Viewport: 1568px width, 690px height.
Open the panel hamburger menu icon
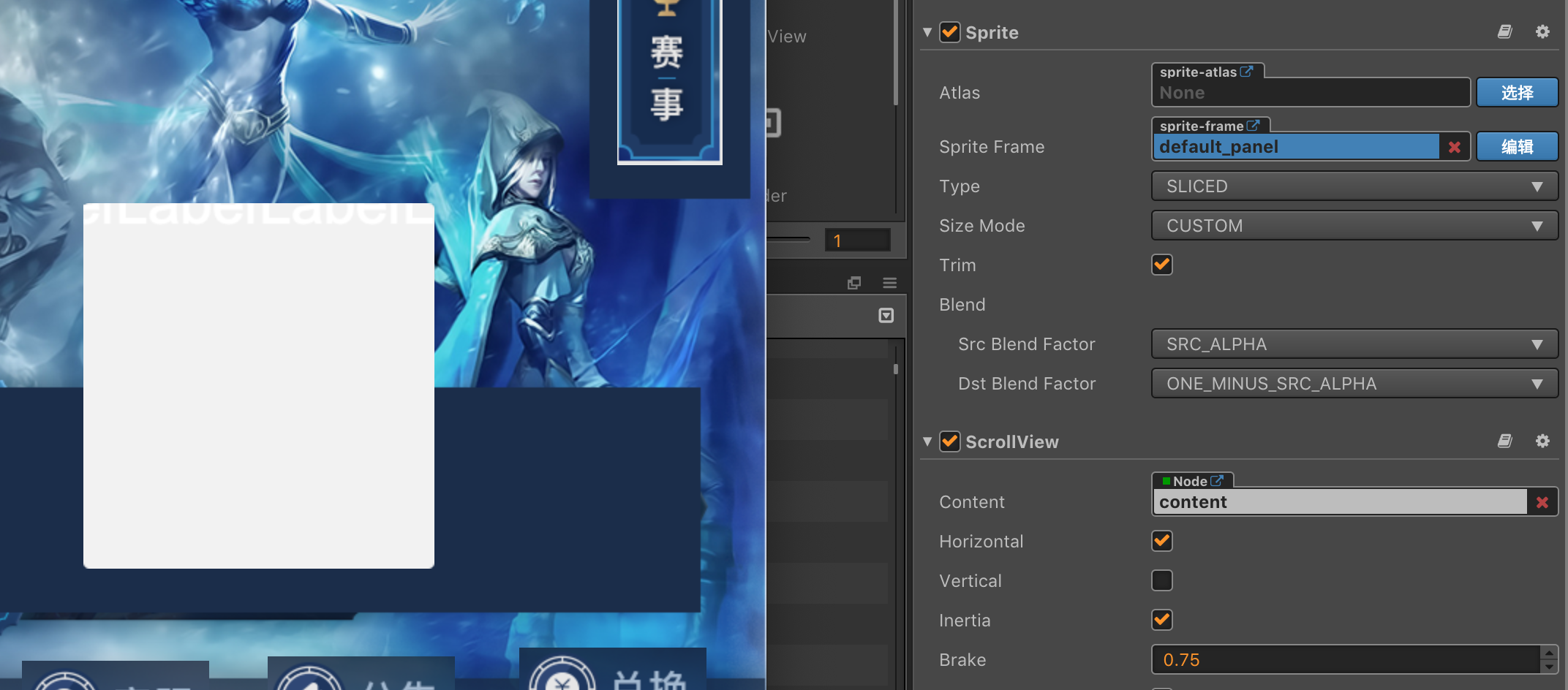click(x=889, y=283)
